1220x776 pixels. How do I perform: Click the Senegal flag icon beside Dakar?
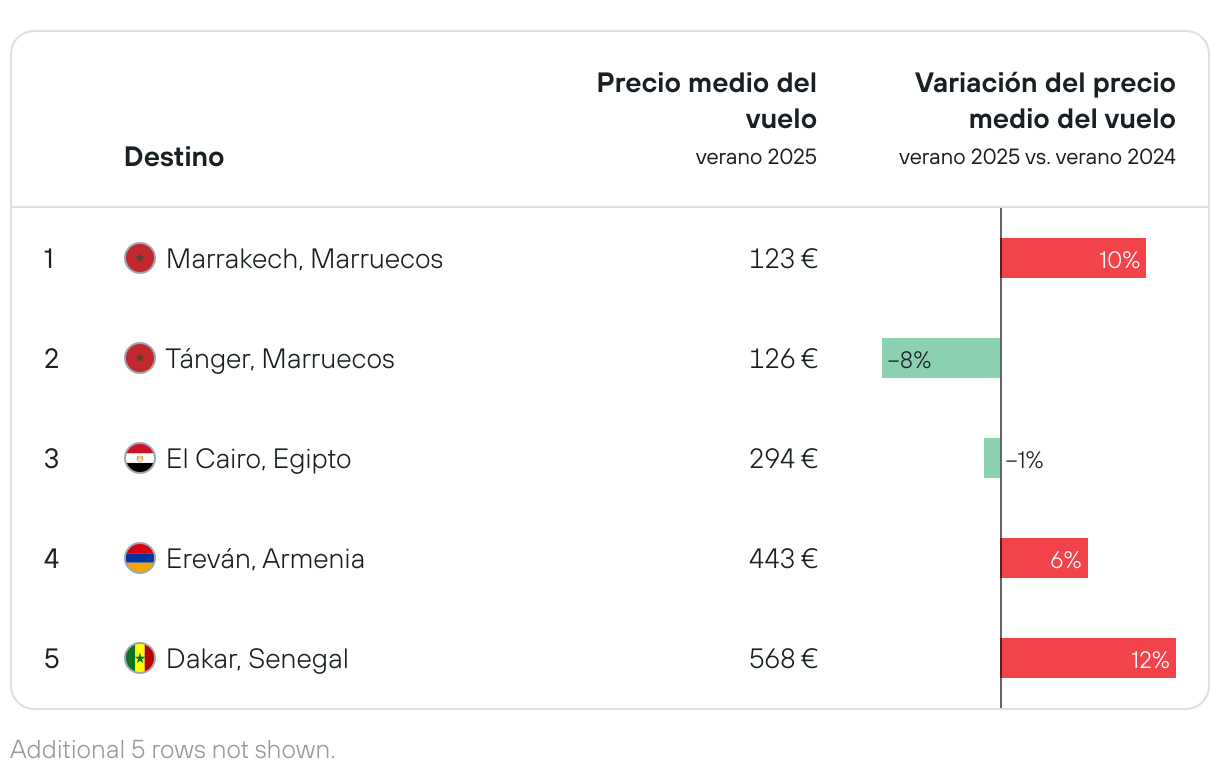click(x=140, y=658)
